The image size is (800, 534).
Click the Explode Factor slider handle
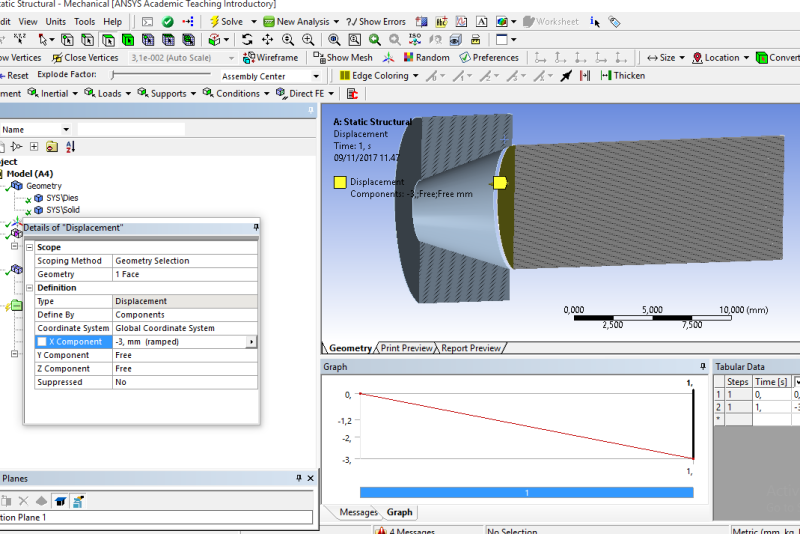(113, 75)
